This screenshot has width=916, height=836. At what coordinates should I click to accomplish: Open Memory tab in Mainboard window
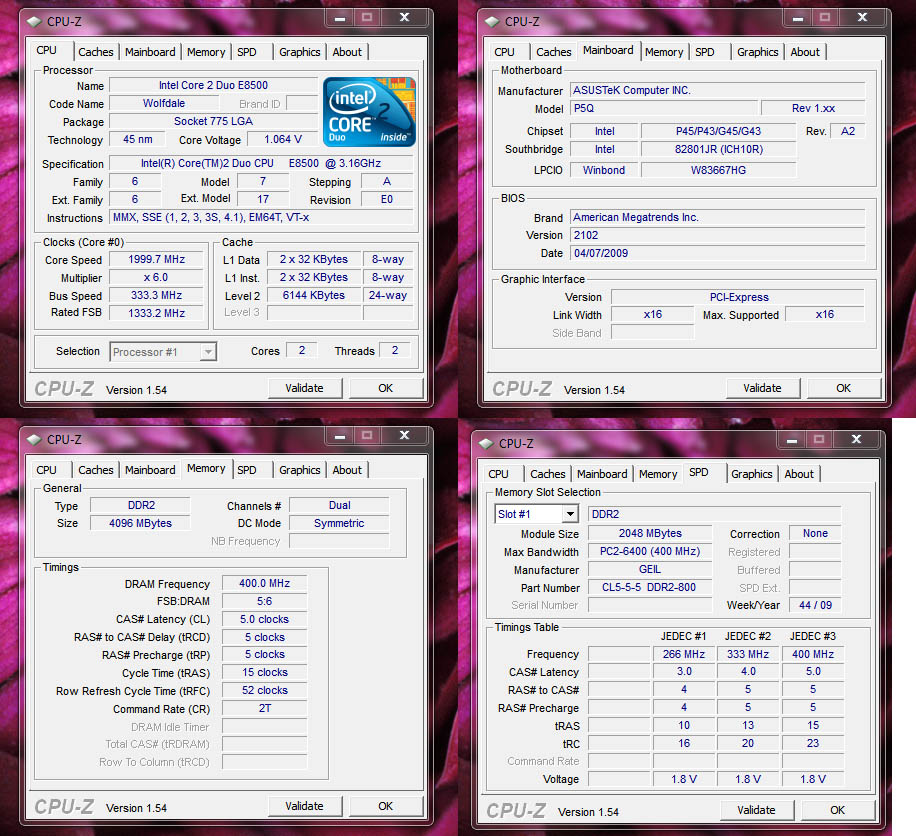(x=664, y=52)
